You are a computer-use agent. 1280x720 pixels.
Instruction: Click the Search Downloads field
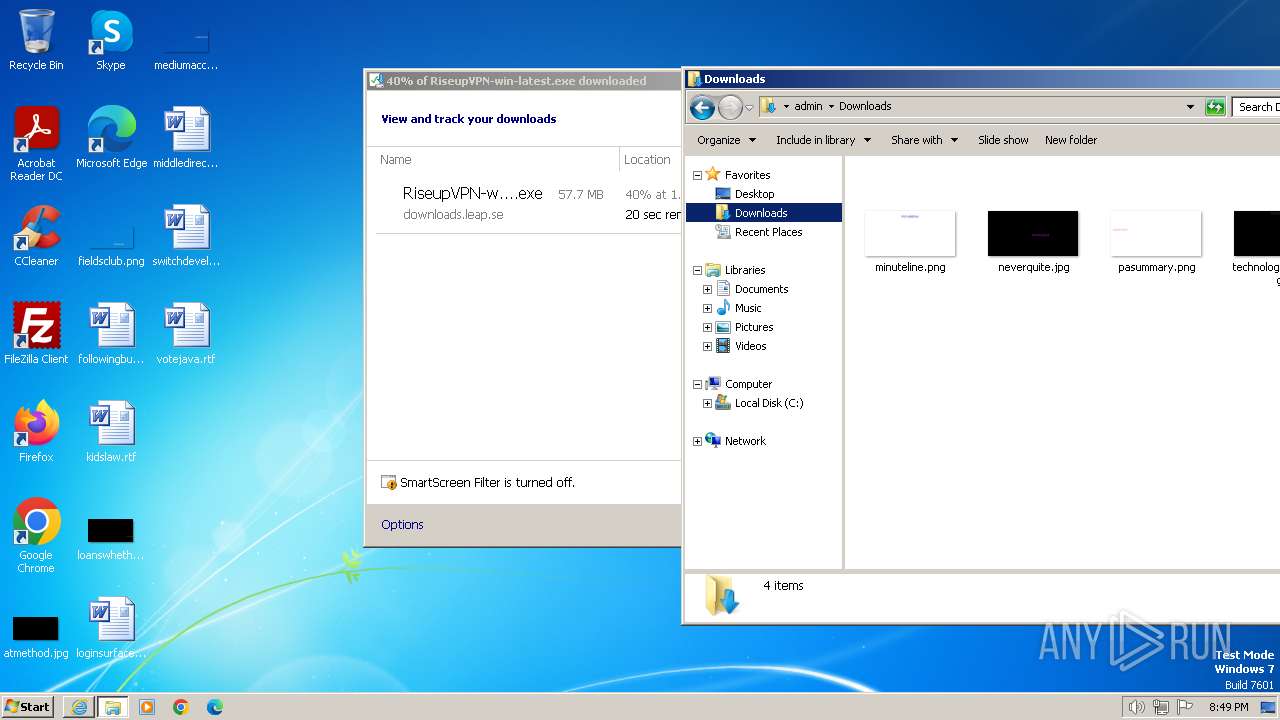pyautogui.click(x=1256, y=107)
